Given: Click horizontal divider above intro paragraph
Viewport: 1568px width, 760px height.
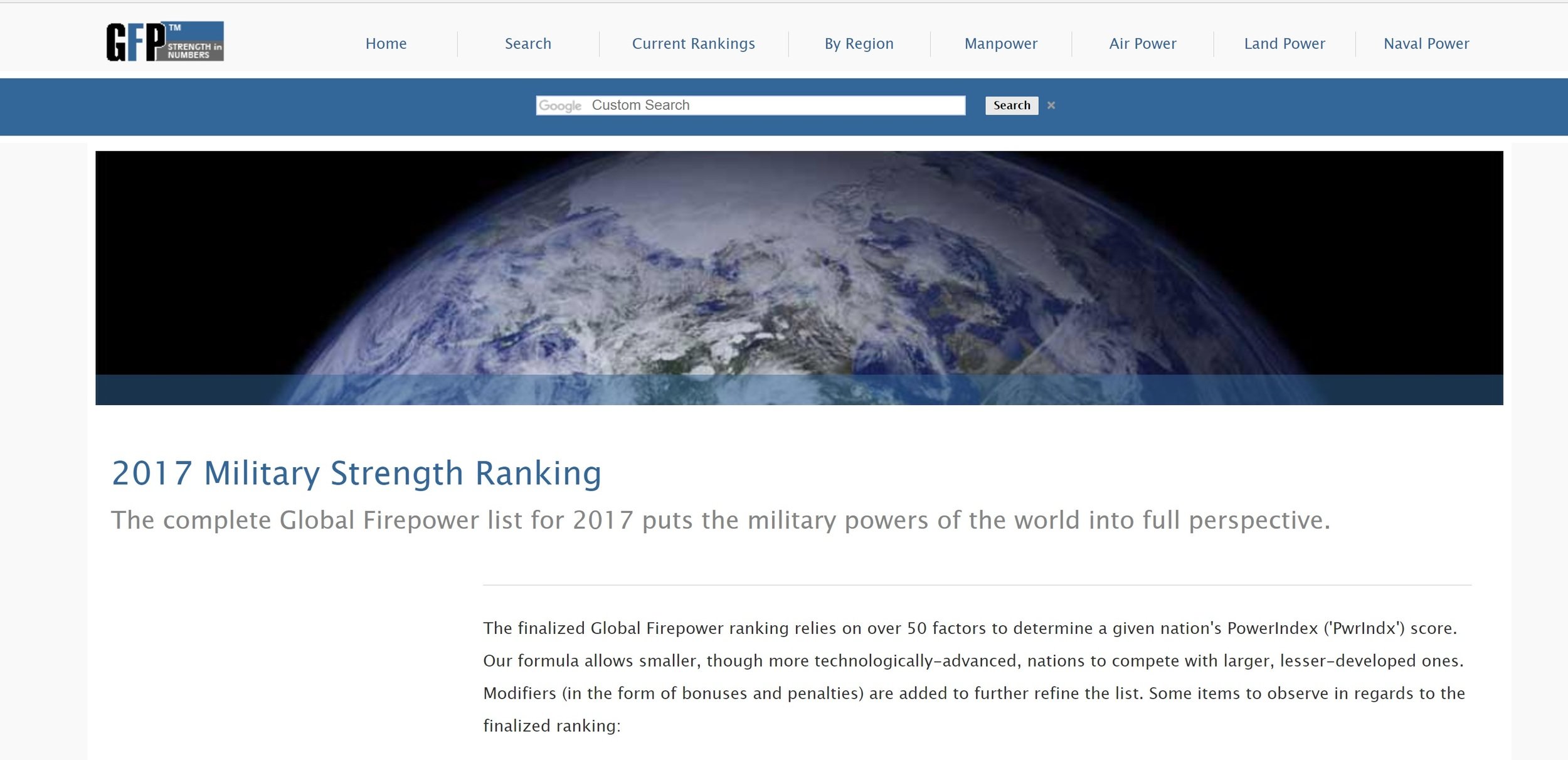Looking at the screenshot, I should pyautogui.click(x=977, y=585).
